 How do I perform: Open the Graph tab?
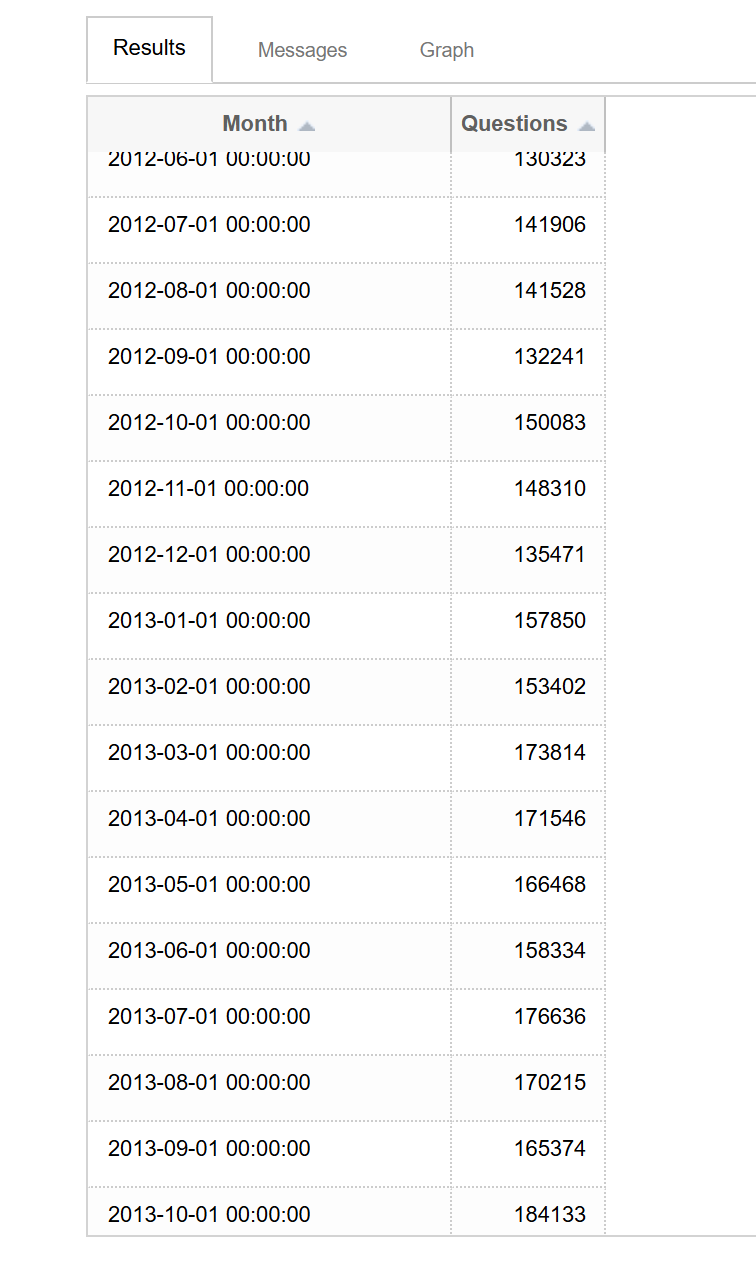[446, 50]
